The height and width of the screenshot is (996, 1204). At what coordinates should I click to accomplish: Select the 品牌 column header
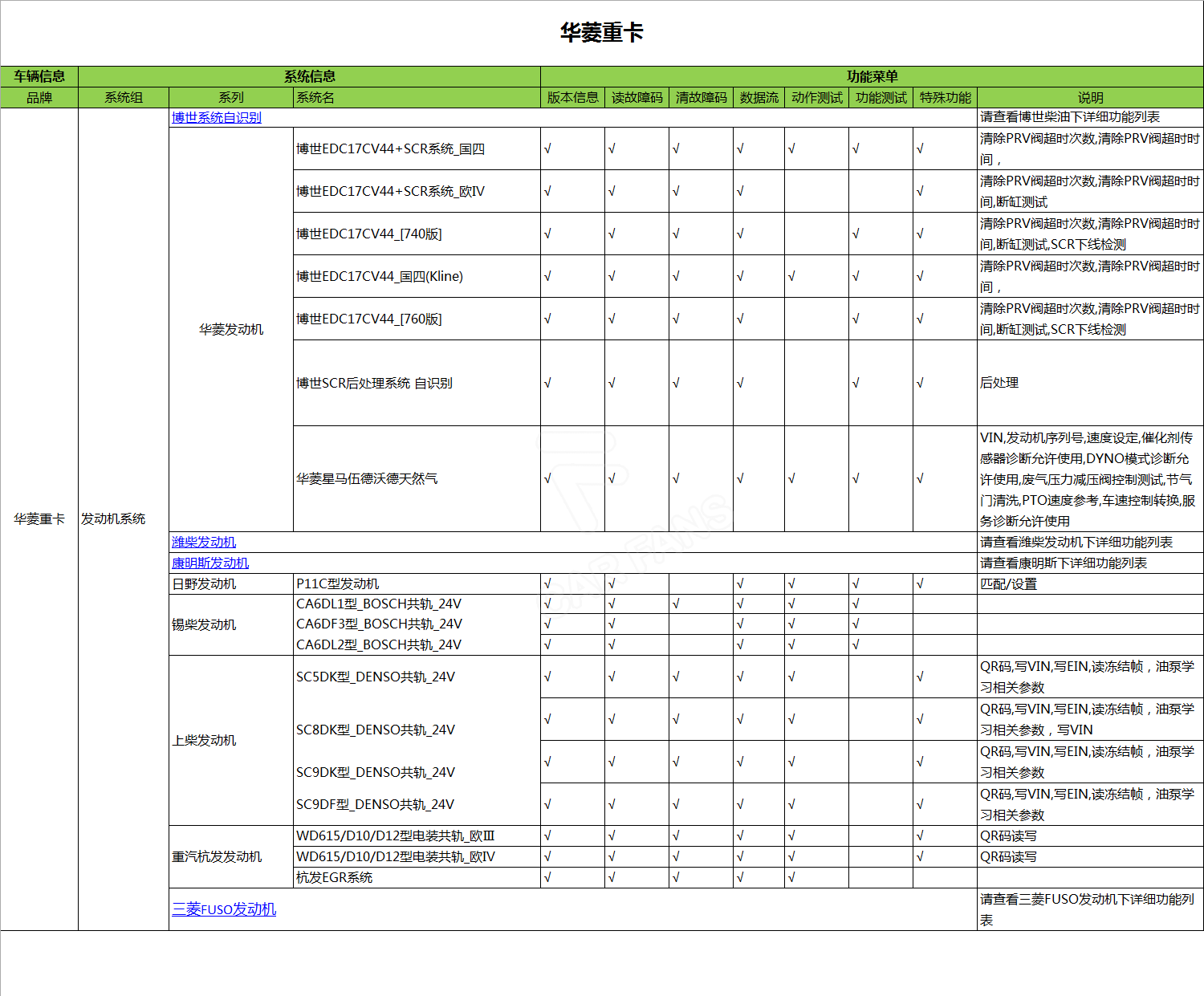tap(39, 97)
